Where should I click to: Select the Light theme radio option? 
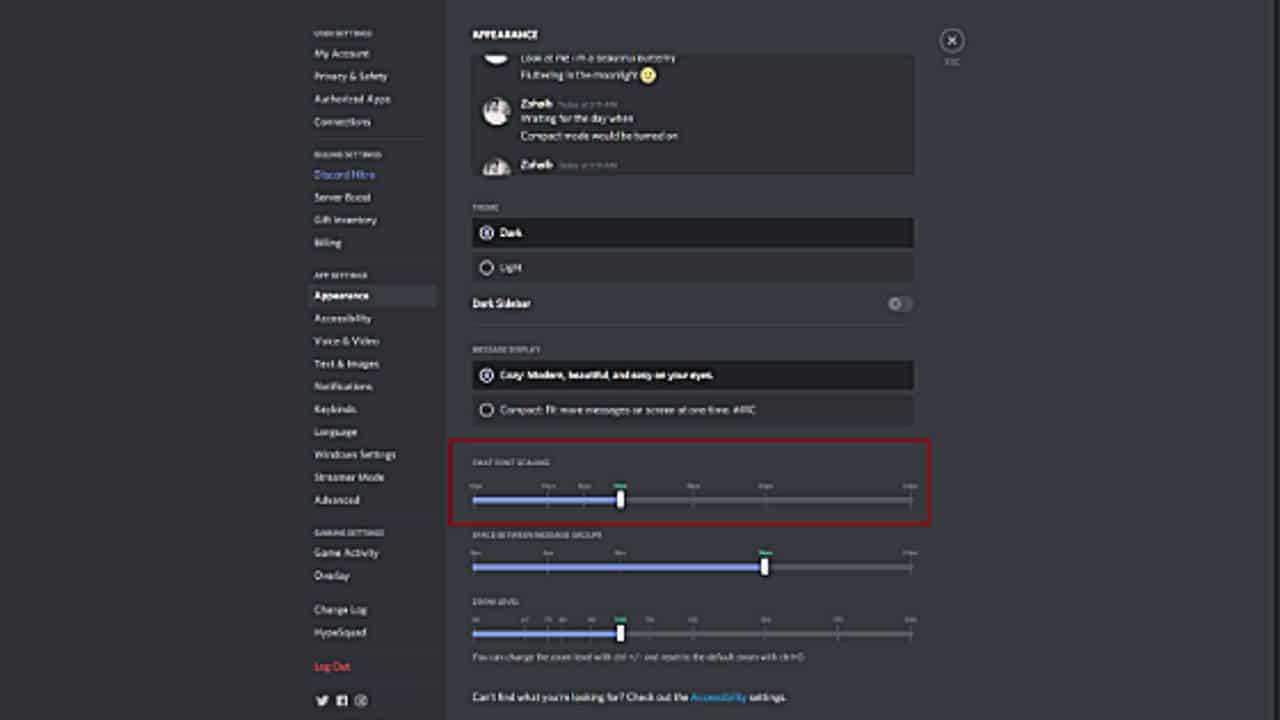click(x=692, y=267)
